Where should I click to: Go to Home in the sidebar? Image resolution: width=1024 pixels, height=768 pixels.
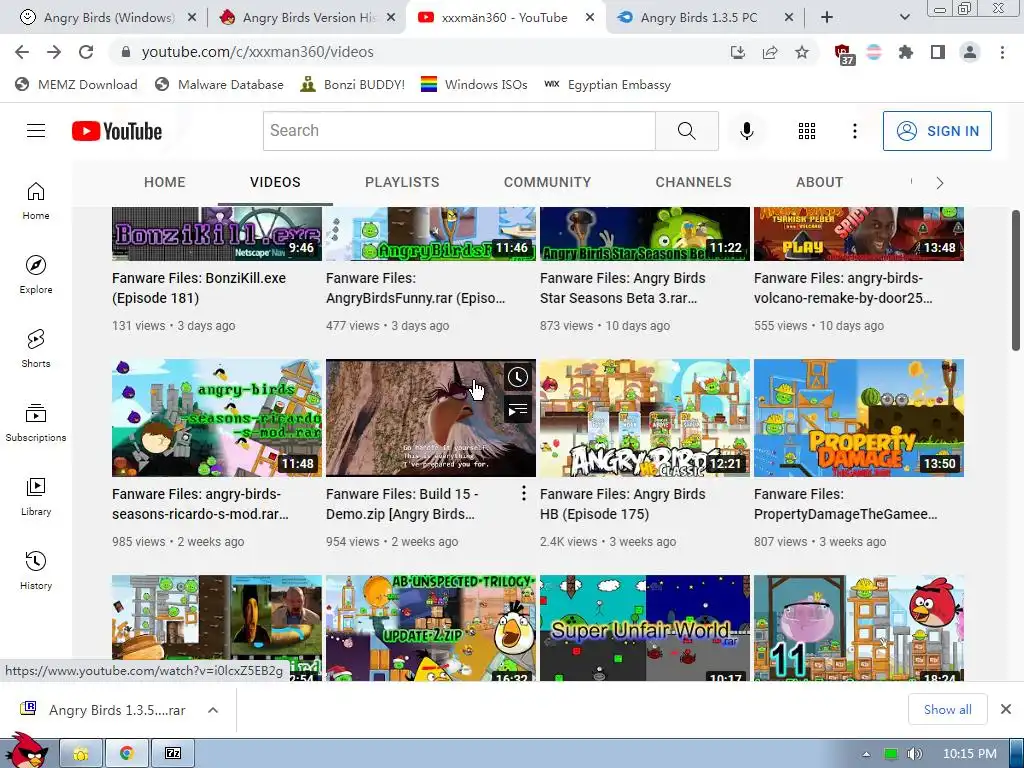click(36, 200)
